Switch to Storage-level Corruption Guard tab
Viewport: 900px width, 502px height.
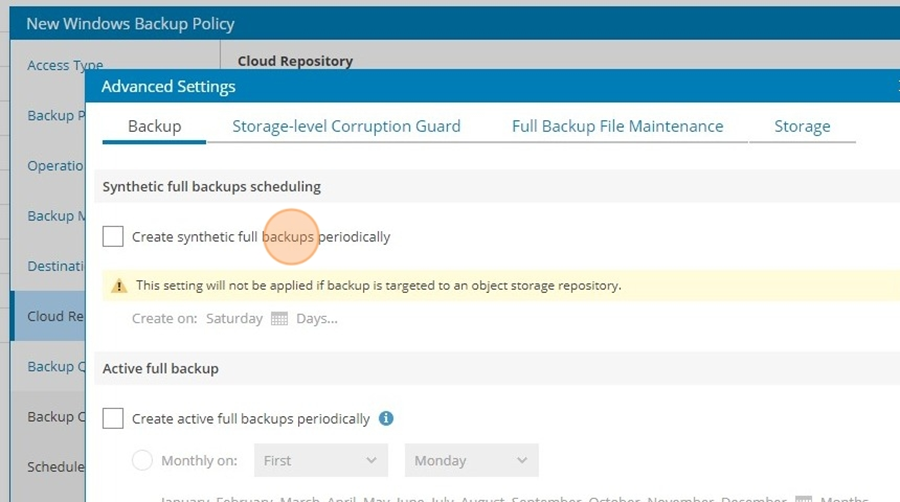(x=346, y=126)
